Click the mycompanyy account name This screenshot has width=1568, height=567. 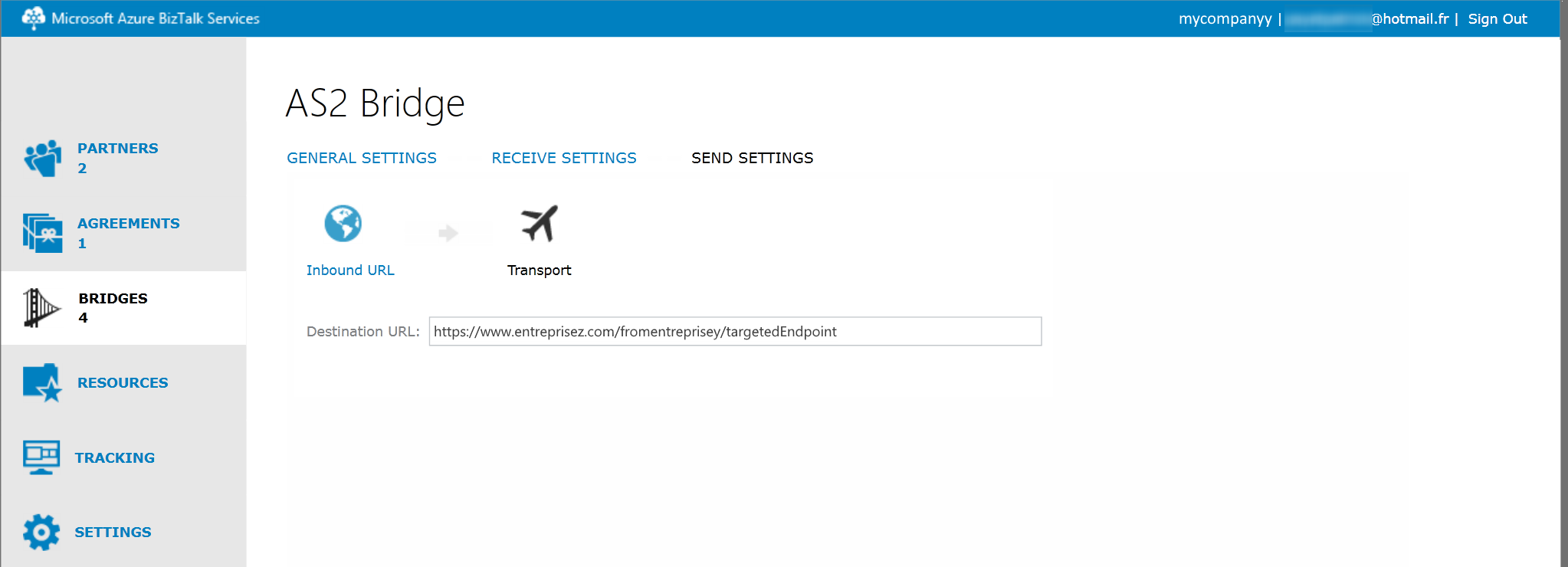tap(1225, 18)
